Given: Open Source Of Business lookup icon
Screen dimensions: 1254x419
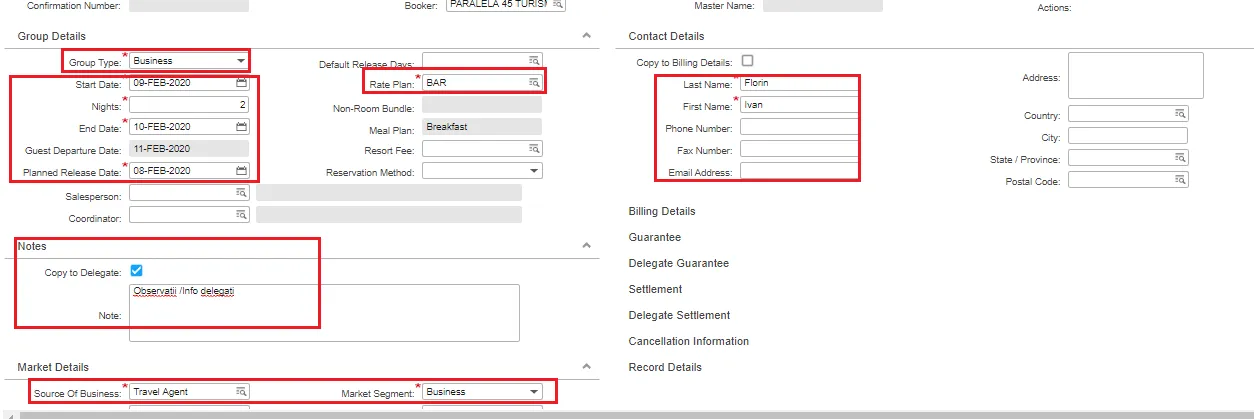Looking at the screenshot, I should click(241, 392).
